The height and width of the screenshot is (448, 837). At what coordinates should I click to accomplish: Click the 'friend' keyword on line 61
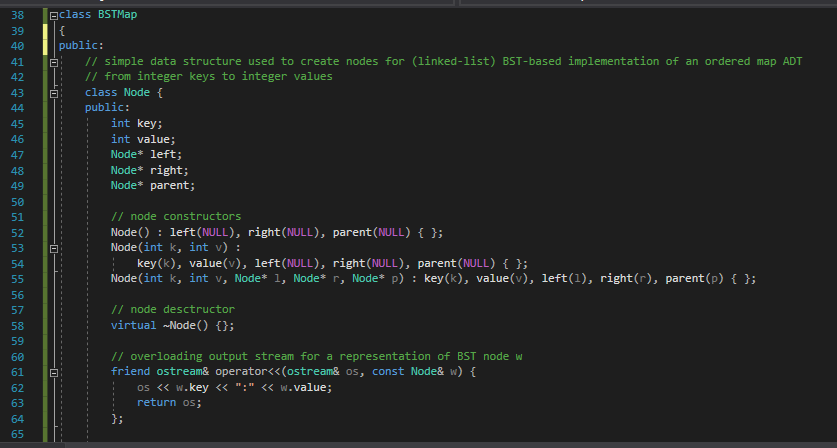click(x=130, y=371)
